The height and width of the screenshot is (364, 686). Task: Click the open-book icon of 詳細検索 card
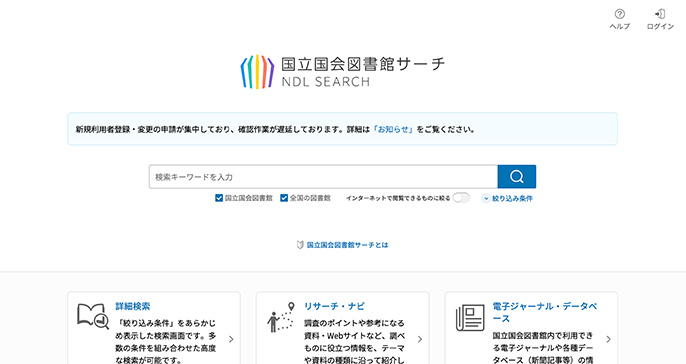93,316
